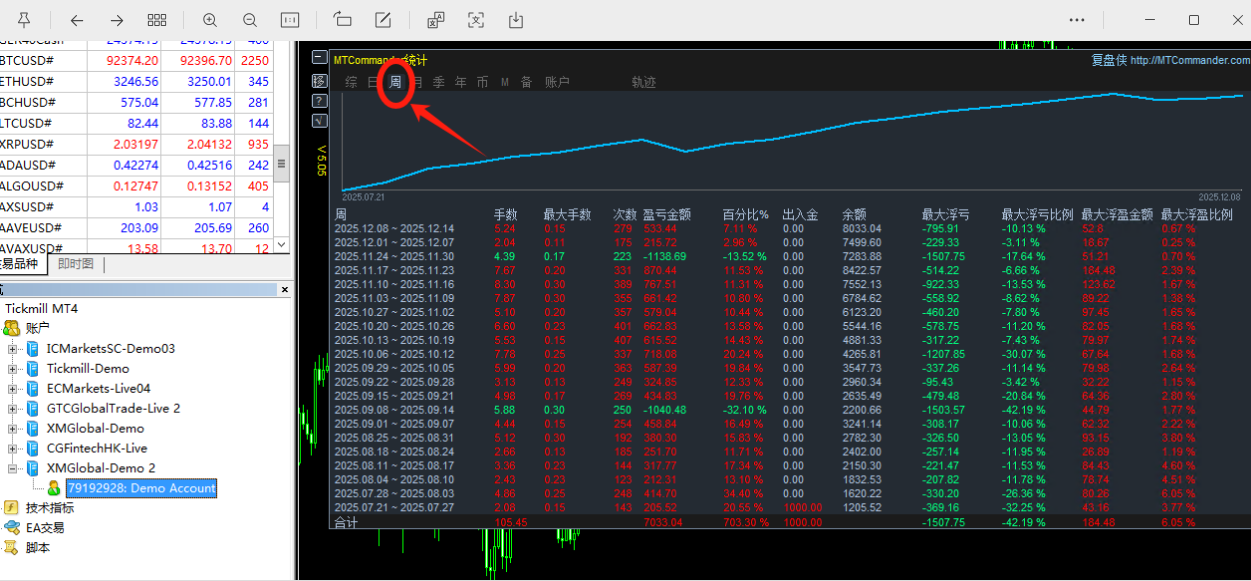1251x581 pixels.
Task: Switch to the 年 yearly tab
Action: (460, 82)
